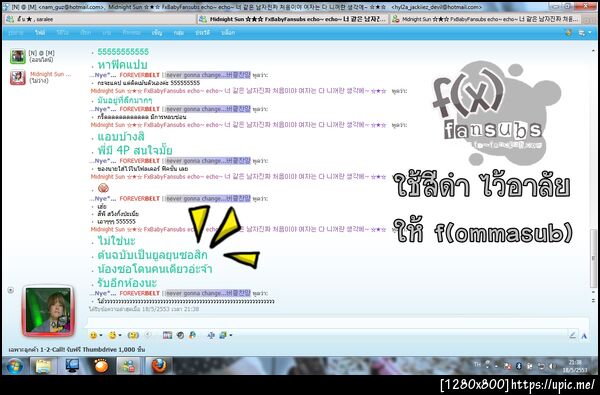Click the message น้องซอโดนคนเดียวอ่ะจ้า
The width and height of the screenshot is (600, 395).
[155, 269]
